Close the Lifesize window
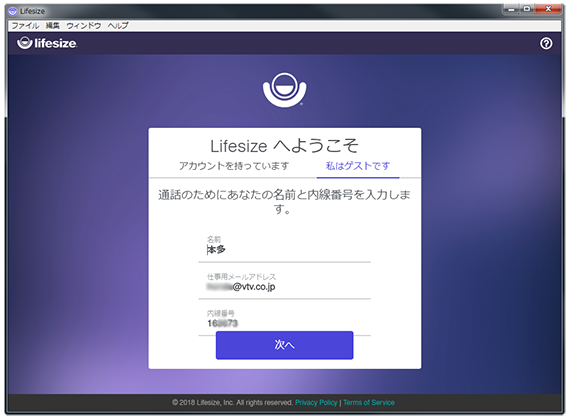The image size is (567, 417). [x=548, y=9]
